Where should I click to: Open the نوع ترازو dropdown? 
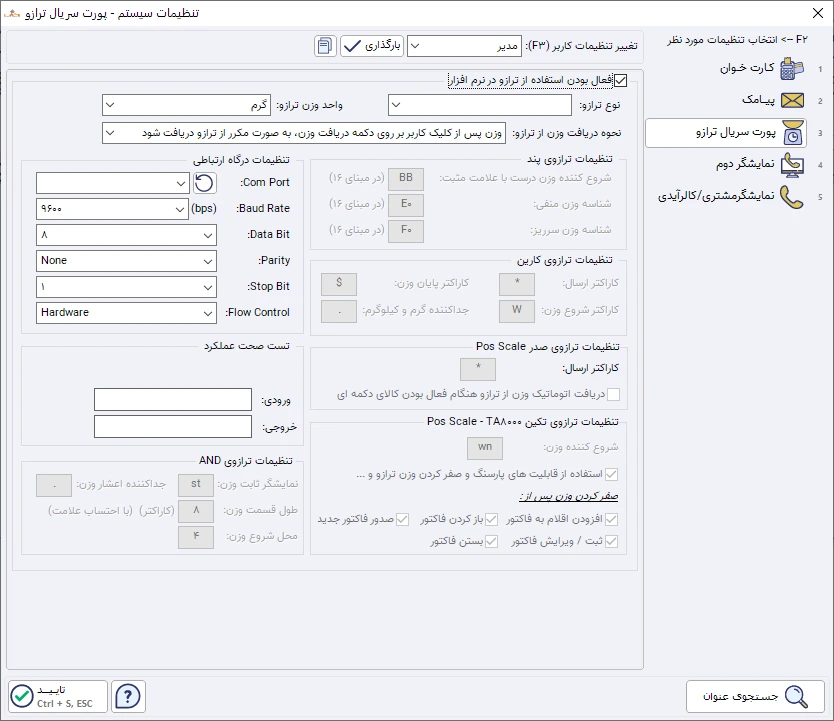click(480, 105)
